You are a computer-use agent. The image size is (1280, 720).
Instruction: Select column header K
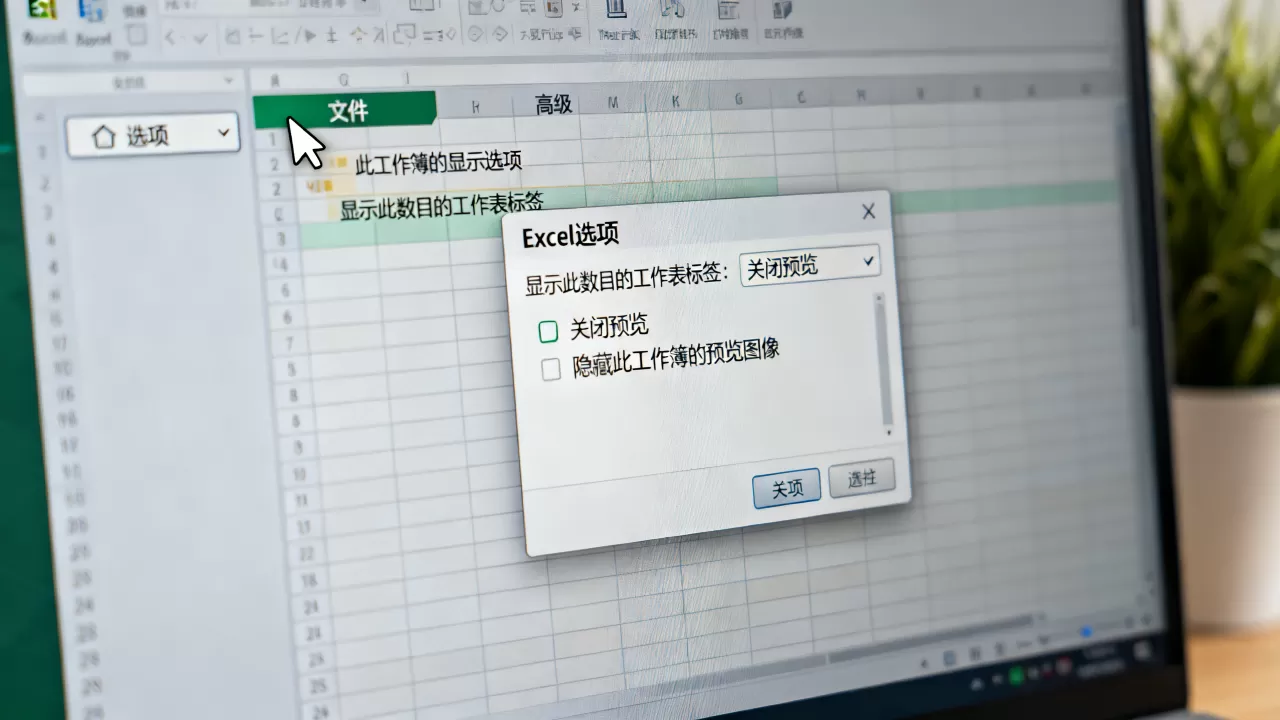676,100
